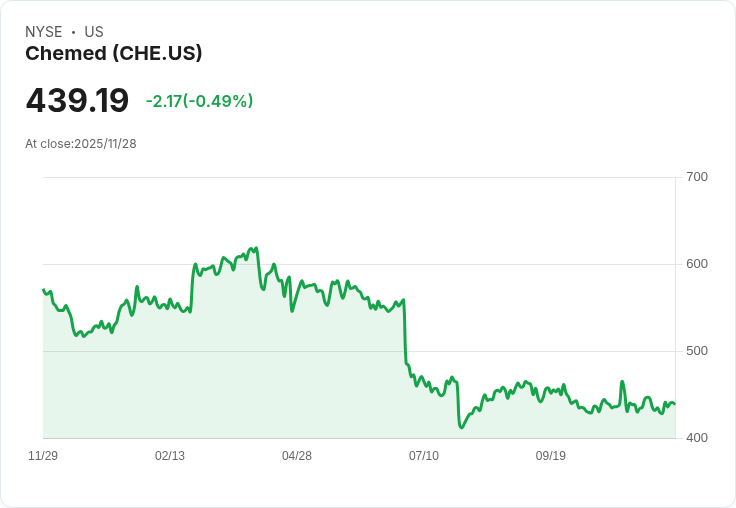Click the steep vertical drop in the line
This screenshot has height=508, width=736.
404,330
